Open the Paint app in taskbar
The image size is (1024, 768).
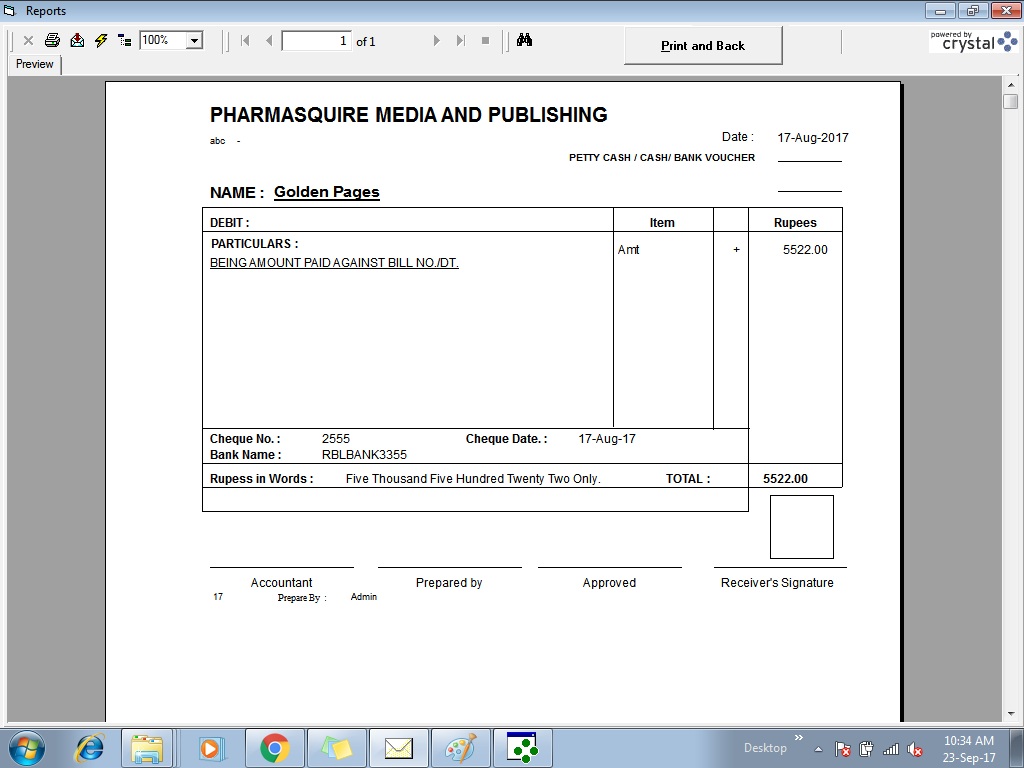pyautogui.click(x=460, y=748)
